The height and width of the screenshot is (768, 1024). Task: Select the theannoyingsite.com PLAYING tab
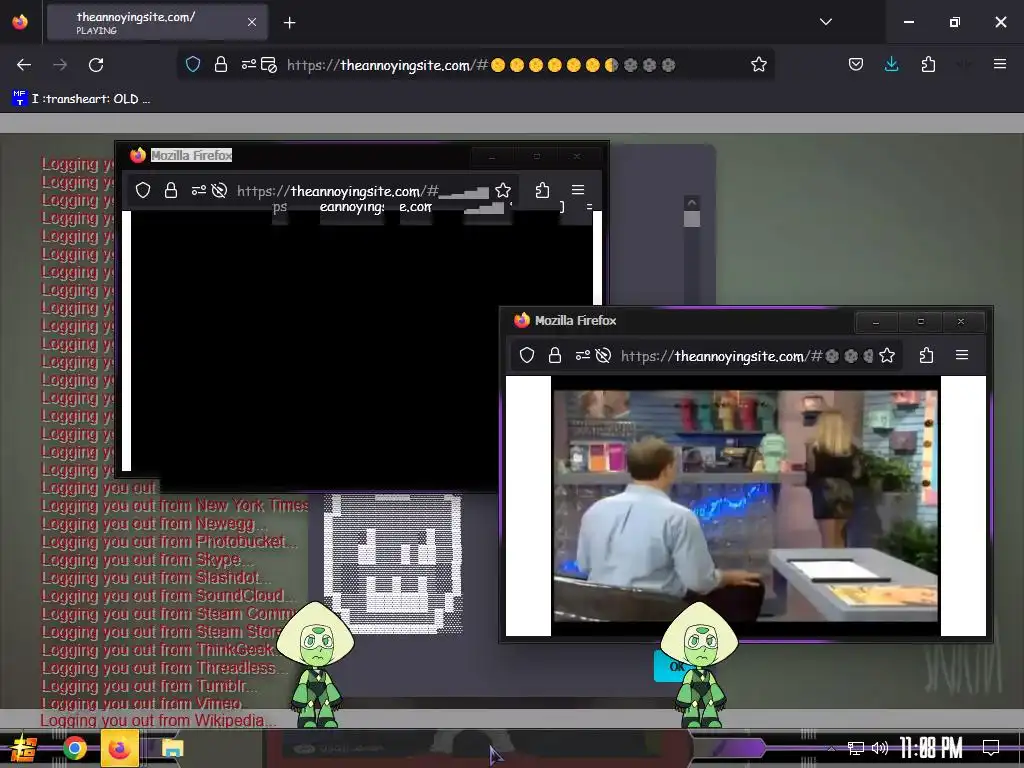pyautogui.click(x=157, y=22)
